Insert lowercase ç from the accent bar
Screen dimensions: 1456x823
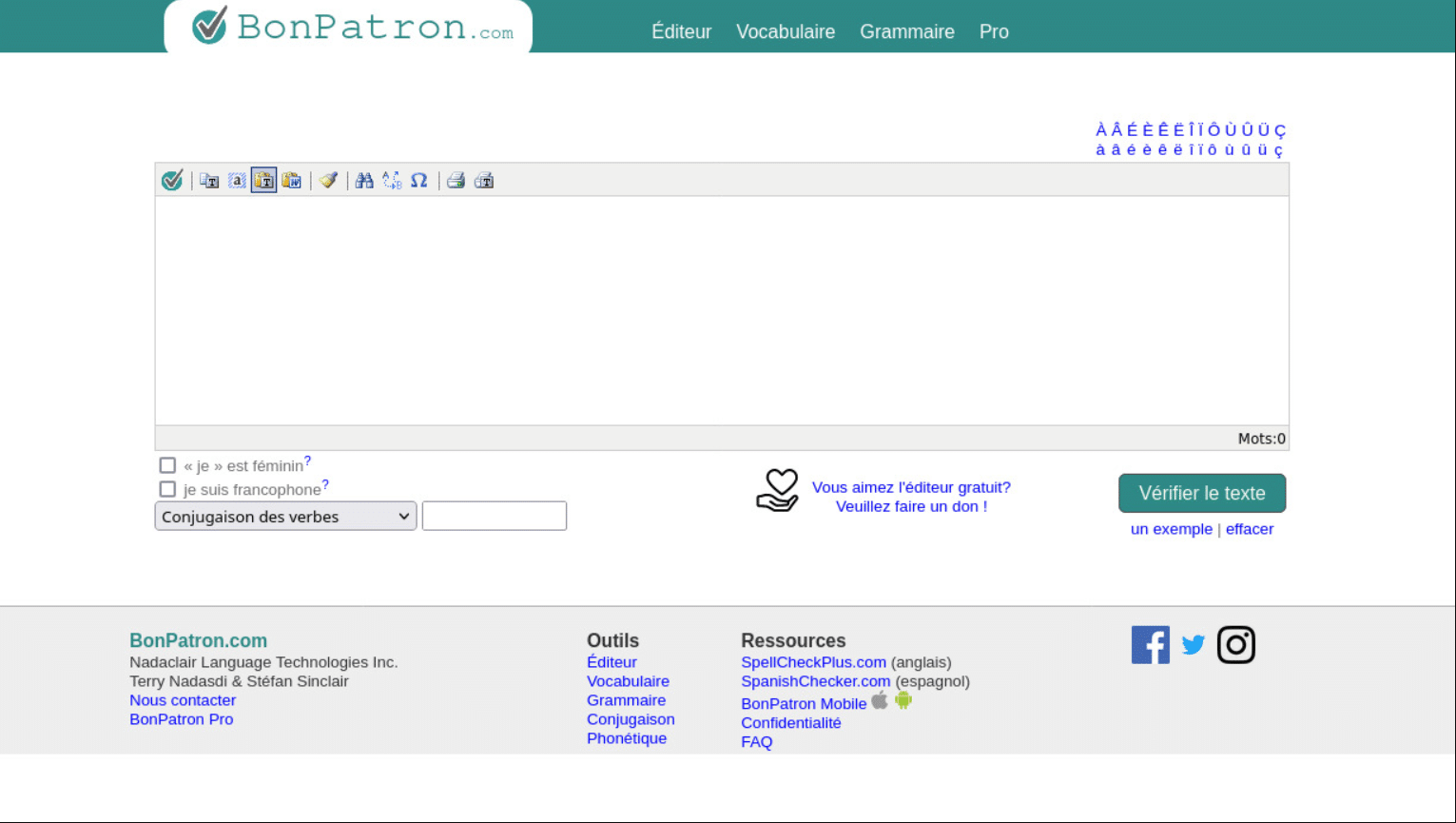[1278, 150]
